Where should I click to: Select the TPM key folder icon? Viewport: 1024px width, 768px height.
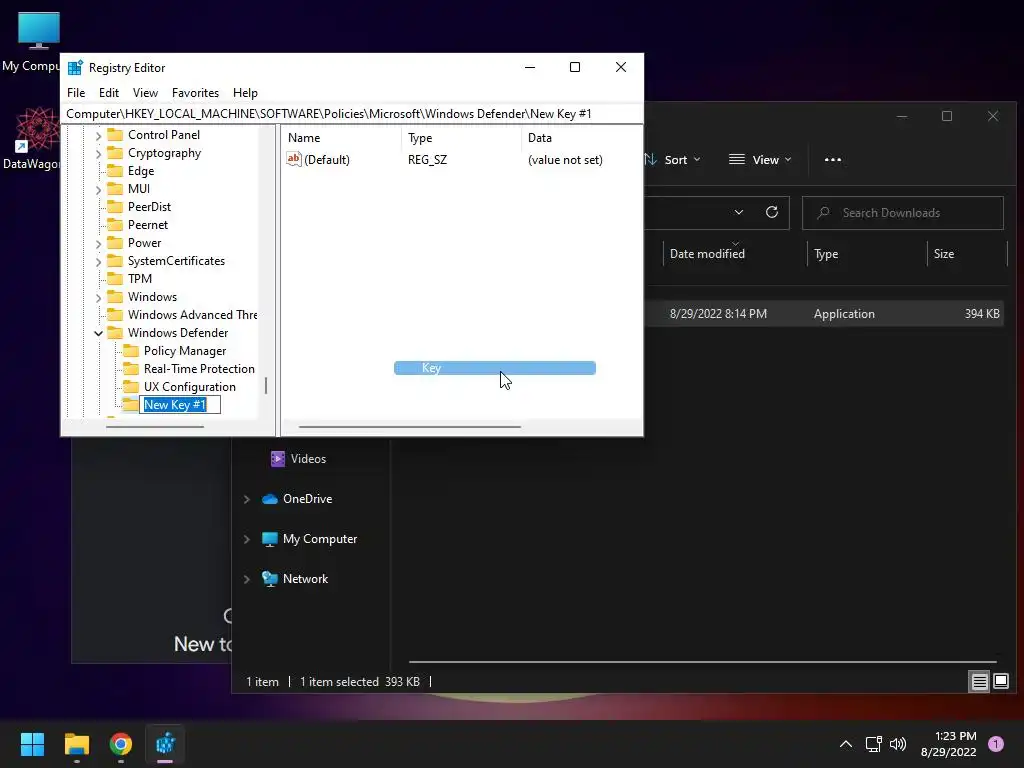115,278
